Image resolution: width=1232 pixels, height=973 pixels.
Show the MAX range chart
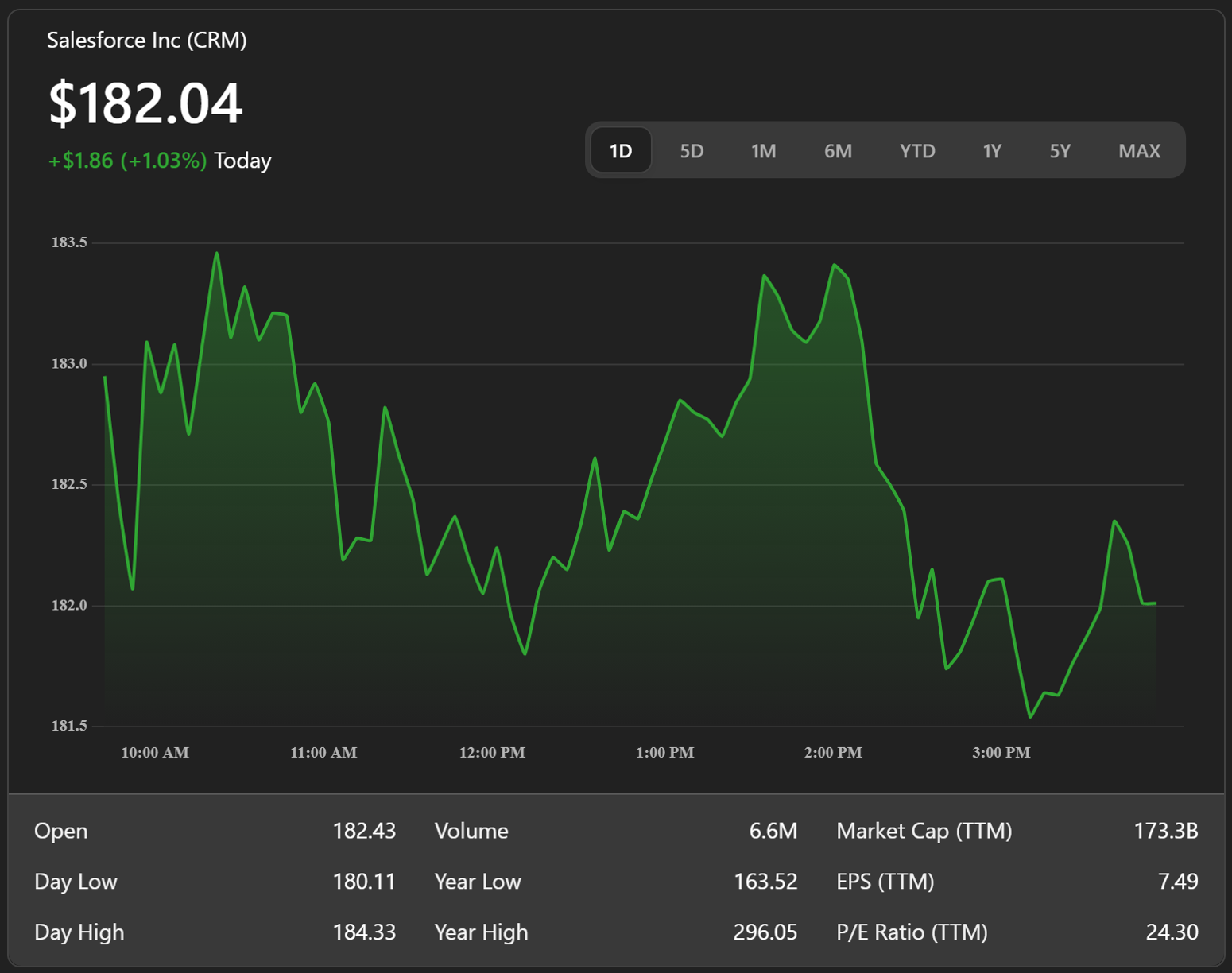click(1139, 150)
